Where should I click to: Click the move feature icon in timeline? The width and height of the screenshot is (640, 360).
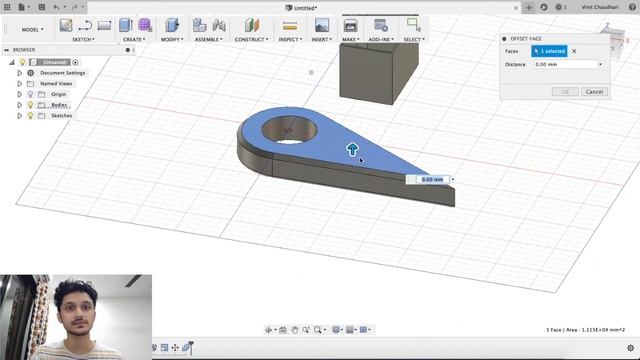(x=175, y=348)
